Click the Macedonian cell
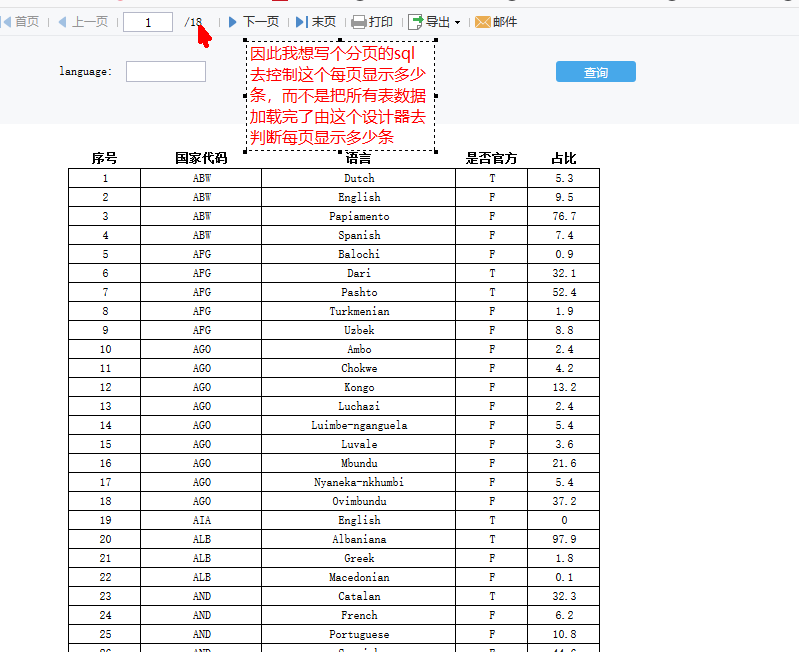Image resolution: width=799 pixels, height=652 pixels. click(x=359, y=578)
